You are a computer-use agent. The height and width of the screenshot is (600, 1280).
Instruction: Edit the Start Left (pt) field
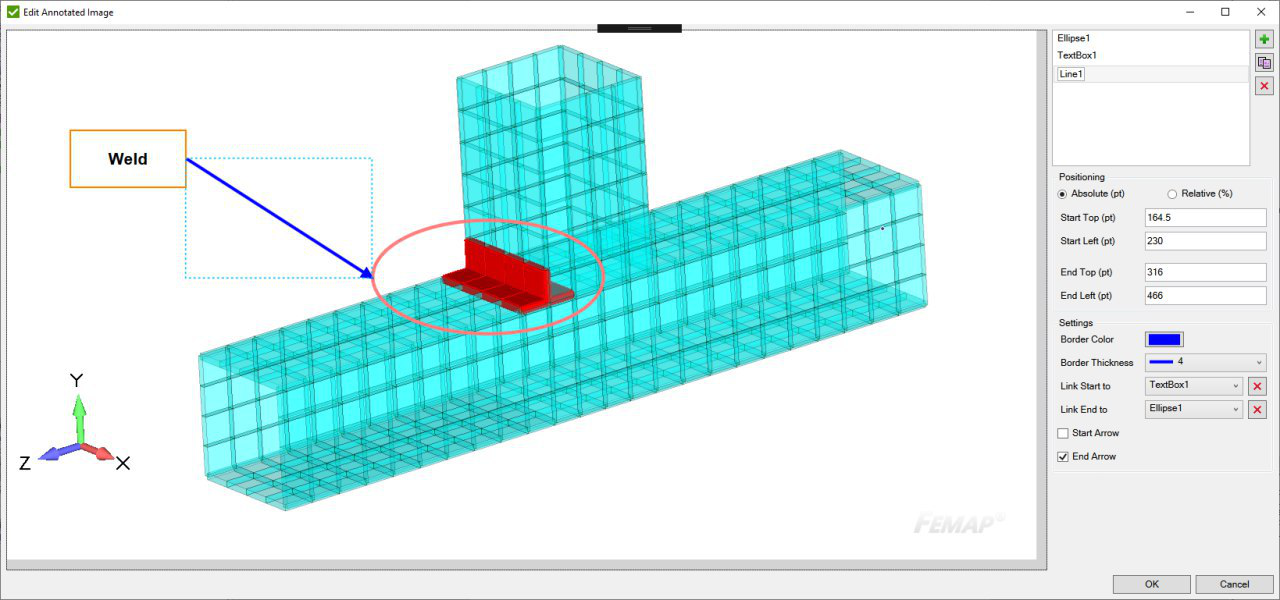[1205, 241]
